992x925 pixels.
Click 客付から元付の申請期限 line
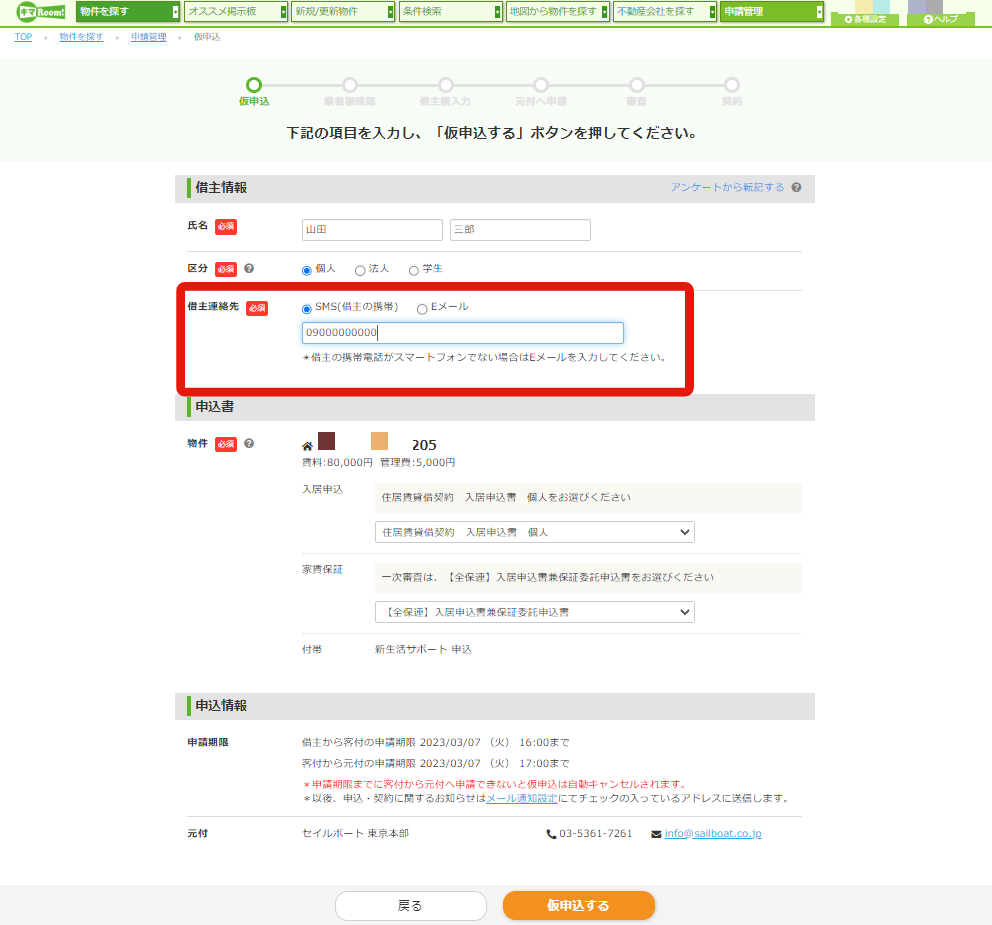(x=435, y=763)
